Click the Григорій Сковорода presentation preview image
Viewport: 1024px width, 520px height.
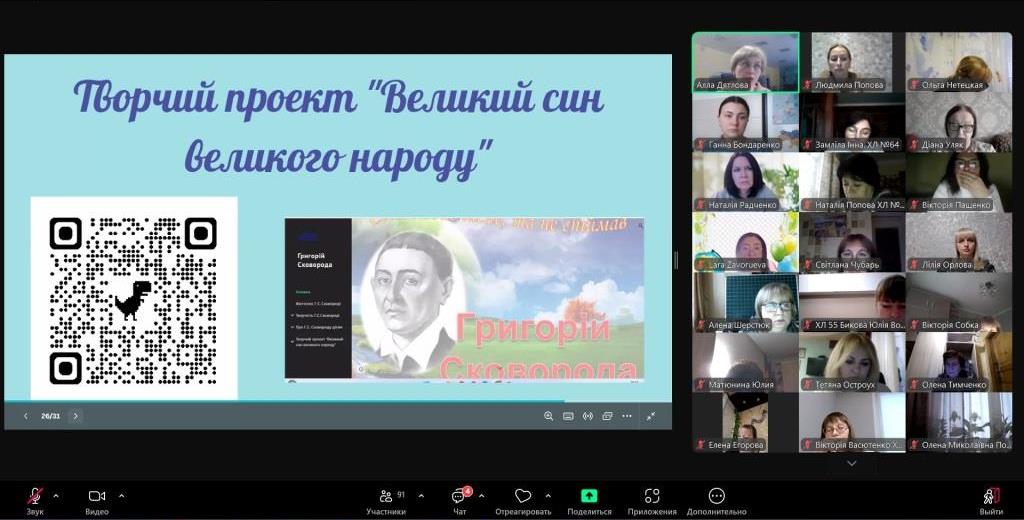tap(464, 299)
